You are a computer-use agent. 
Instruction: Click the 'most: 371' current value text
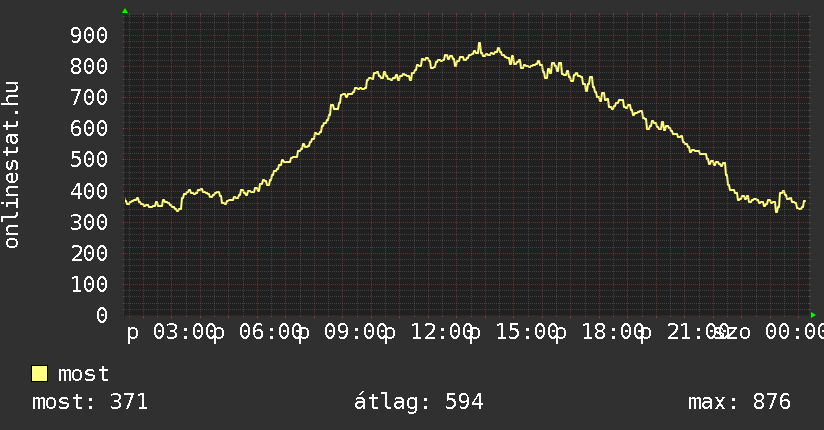pyautogui.click(x=90, y=402)
